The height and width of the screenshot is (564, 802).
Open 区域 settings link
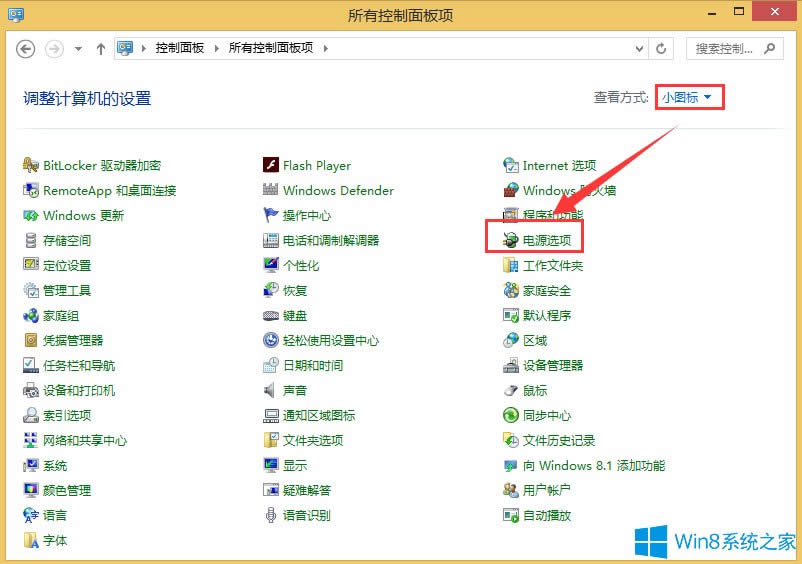[535, 341]
